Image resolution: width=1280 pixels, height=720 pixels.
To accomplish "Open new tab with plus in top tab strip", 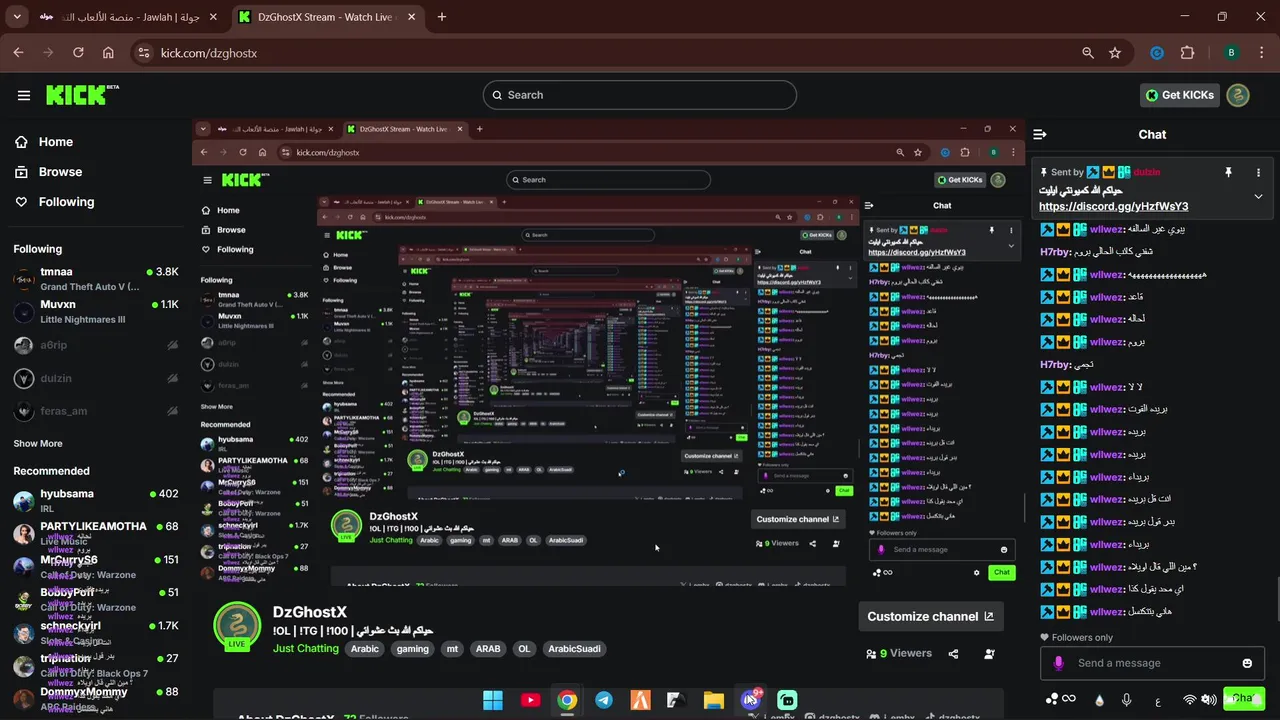I will [442, 17].
